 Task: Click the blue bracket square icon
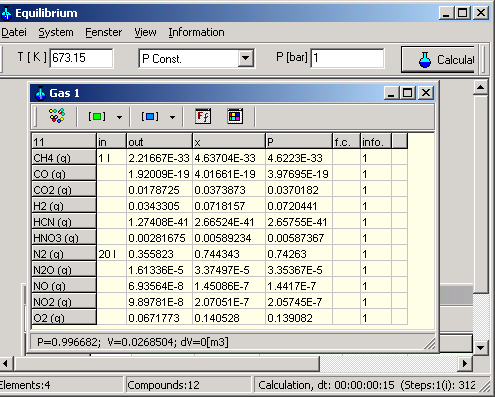pos(150,116)
